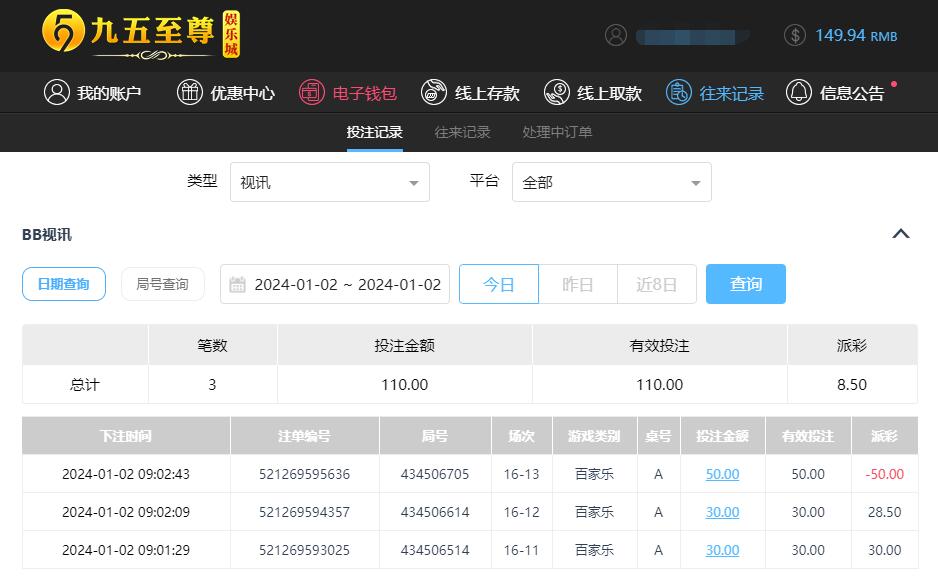The width and height of the screenshot is (938, 577).
Task: Expand the 类型 dropdown showing 视讯
Action: (x=329, y=183)
